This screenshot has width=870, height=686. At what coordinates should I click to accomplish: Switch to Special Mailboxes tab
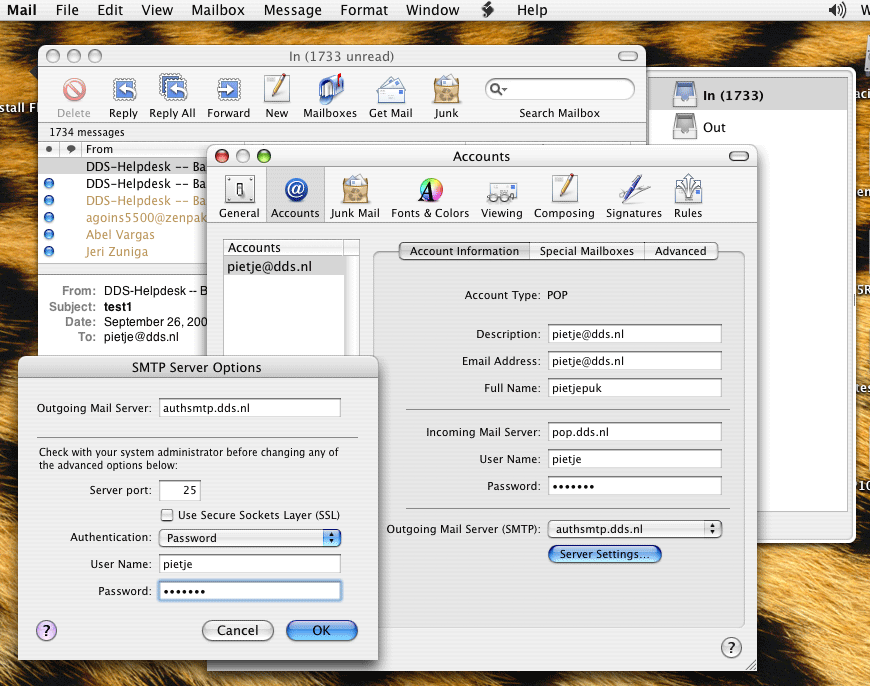[586, 251]
